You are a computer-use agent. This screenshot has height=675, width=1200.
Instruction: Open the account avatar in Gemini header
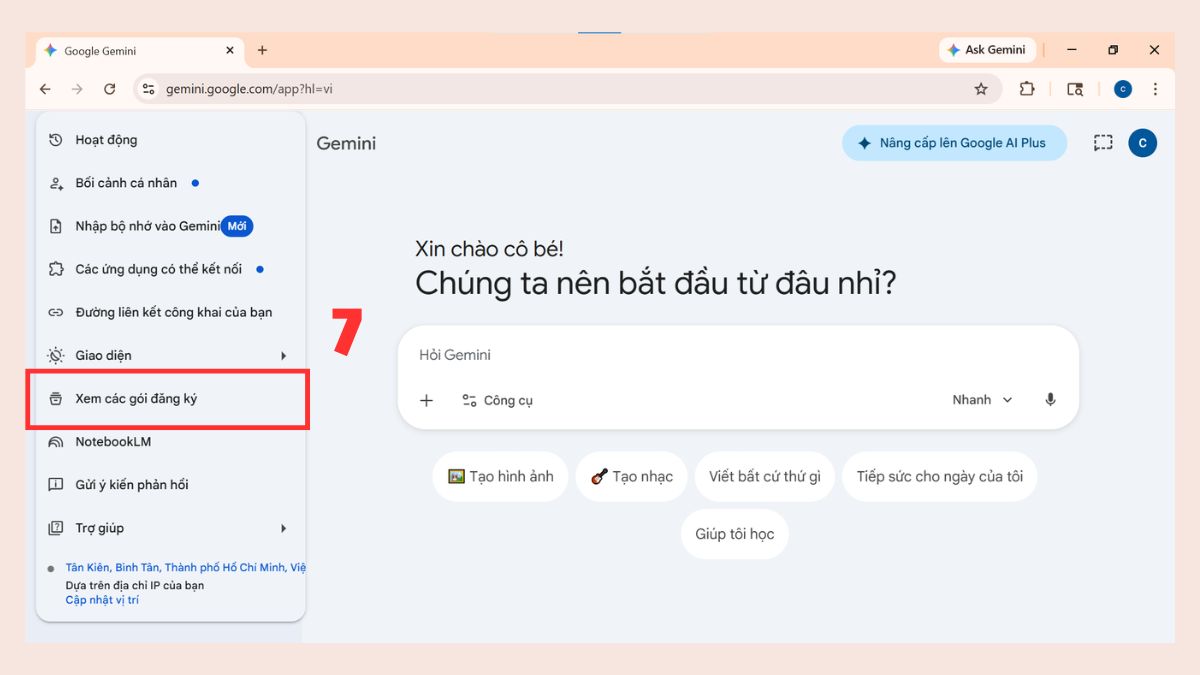tap(1143, 143)
